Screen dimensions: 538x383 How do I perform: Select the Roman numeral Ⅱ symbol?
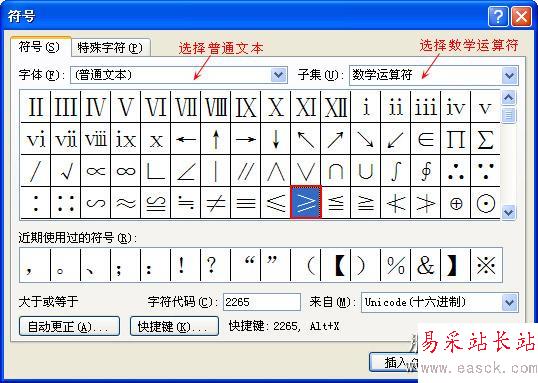(36, 107)
